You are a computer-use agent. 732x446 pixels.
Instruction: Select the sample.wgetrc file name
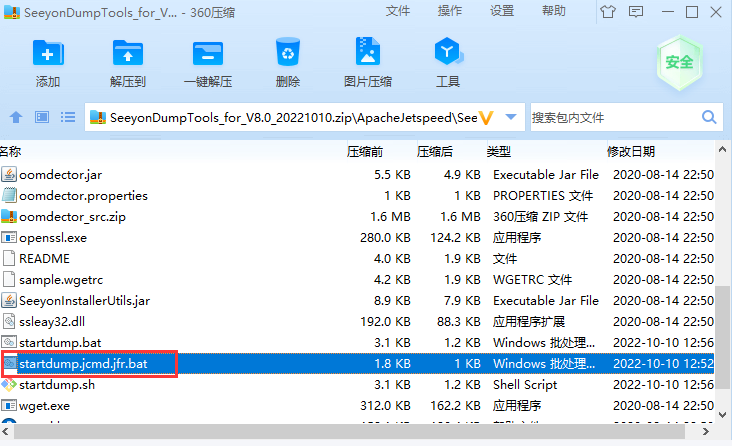point(61,280)
